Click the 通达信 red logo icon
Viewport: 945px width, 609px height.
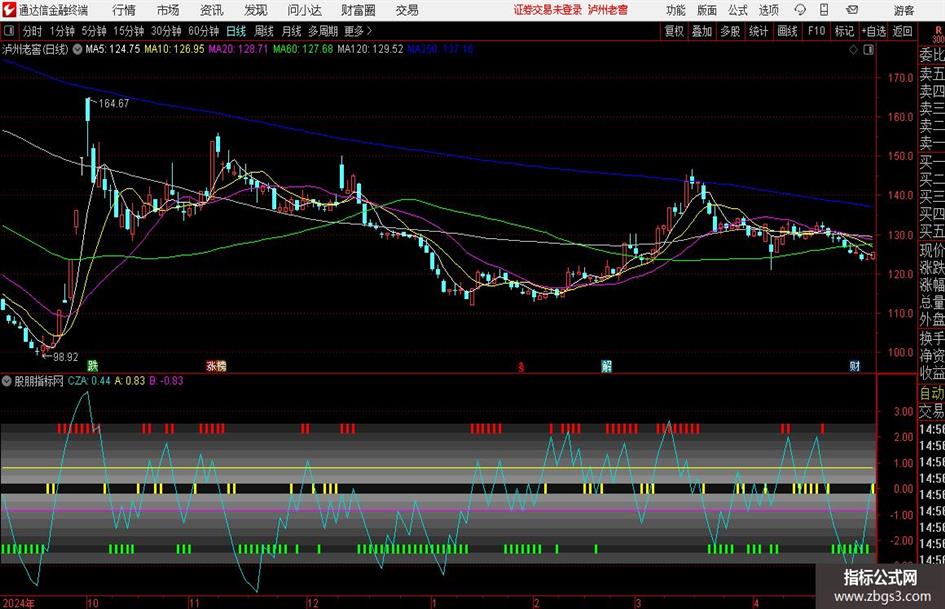coord(8,10)
